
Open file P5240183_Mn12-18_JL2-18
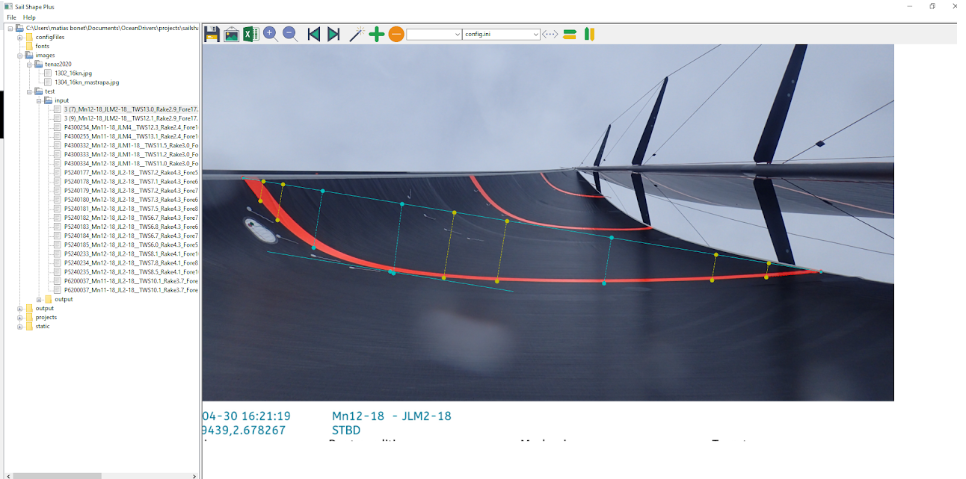(130, 227)
